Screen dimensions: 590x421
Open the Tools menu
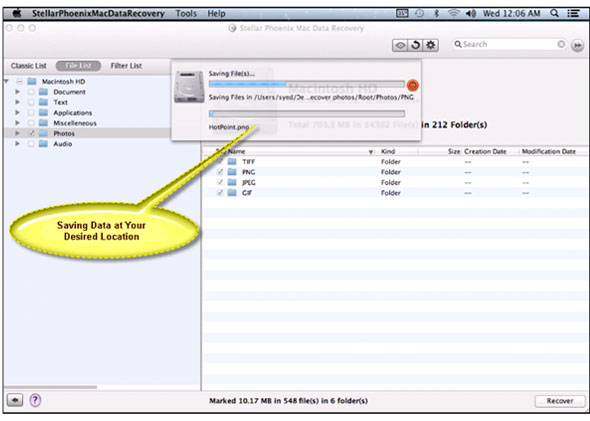coord(186,14)
